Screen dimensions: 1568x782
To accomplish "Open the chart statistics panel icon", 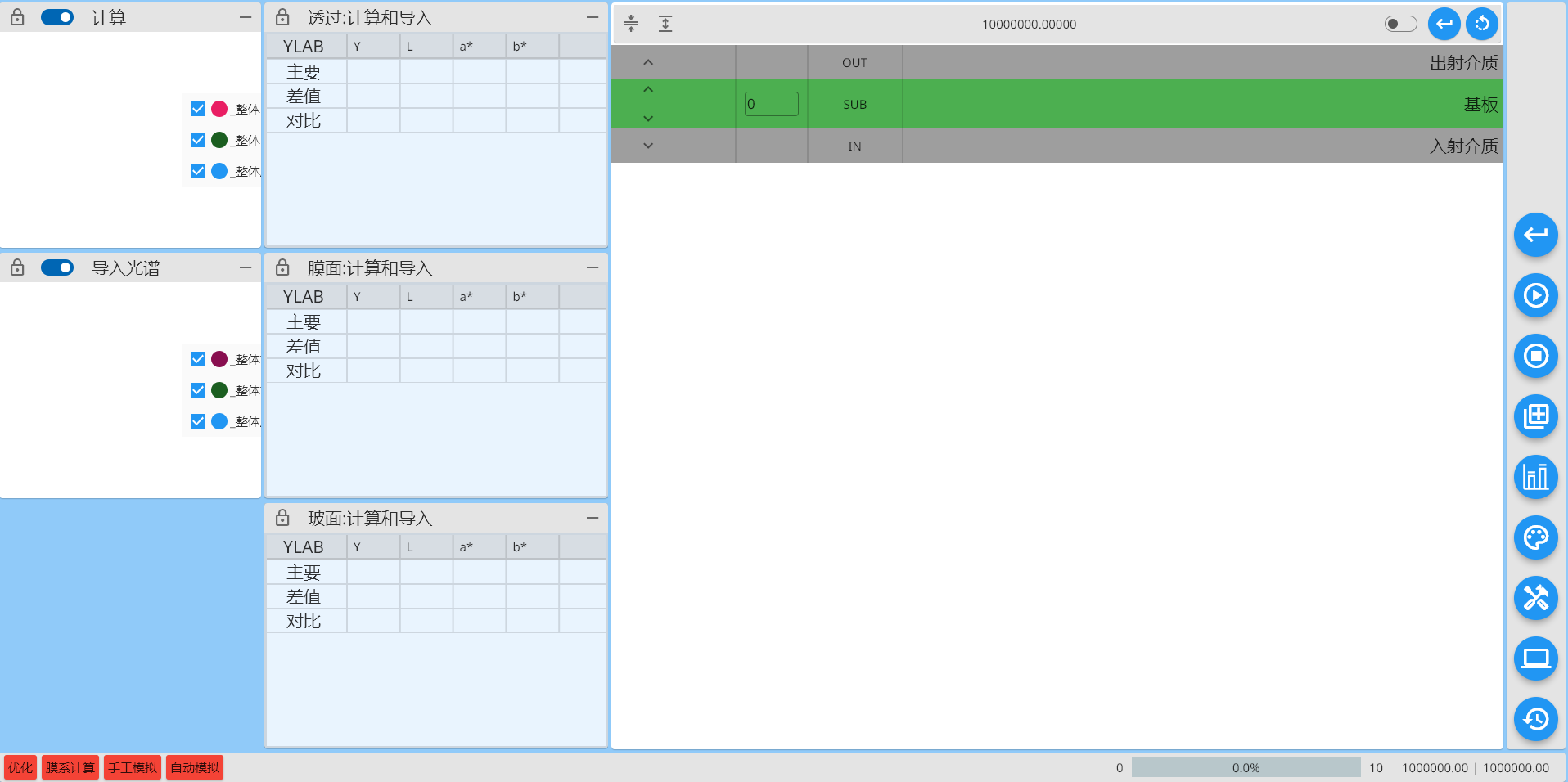I will tap(1535, 477).
